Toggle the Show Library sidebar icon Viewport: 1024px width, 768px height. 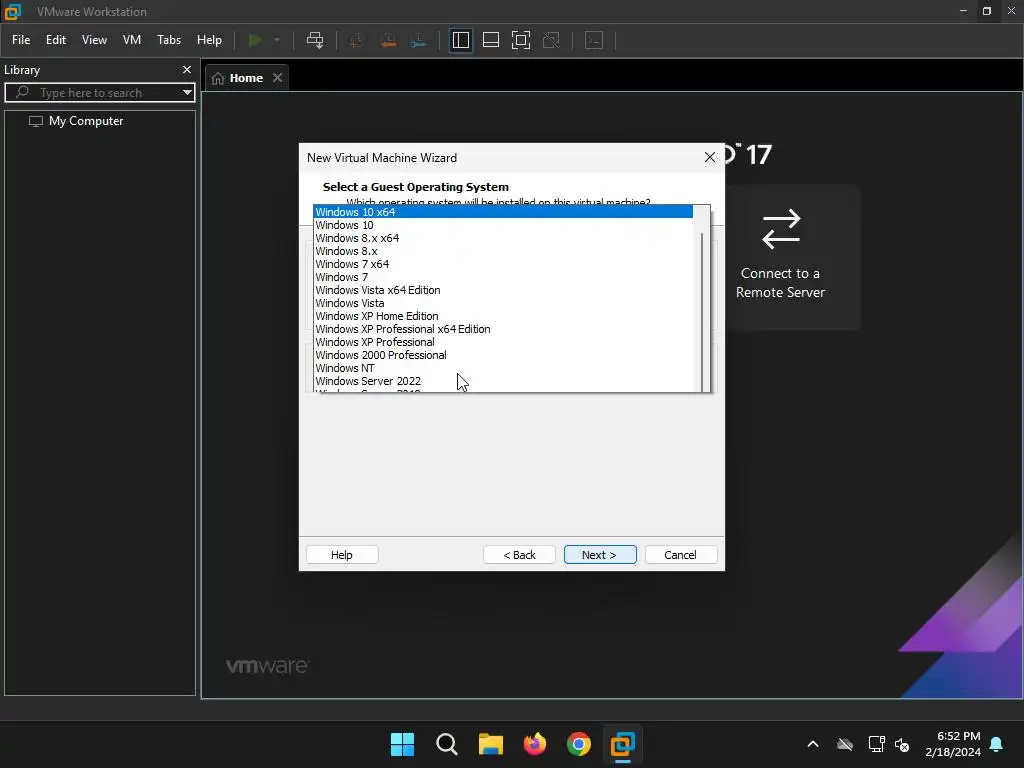point(460,40)
